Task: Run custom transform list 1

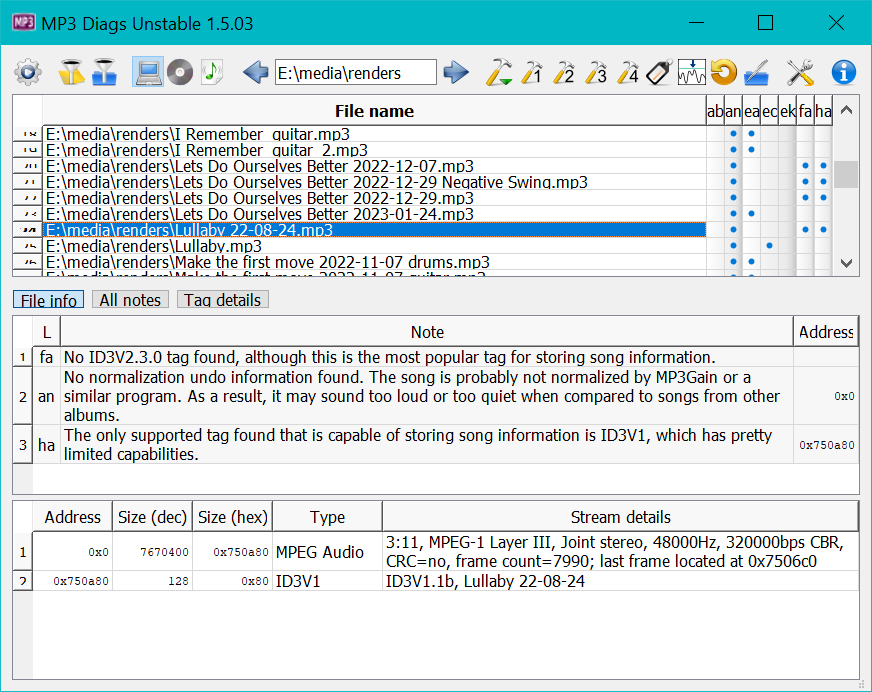Action: click(531, 72)
